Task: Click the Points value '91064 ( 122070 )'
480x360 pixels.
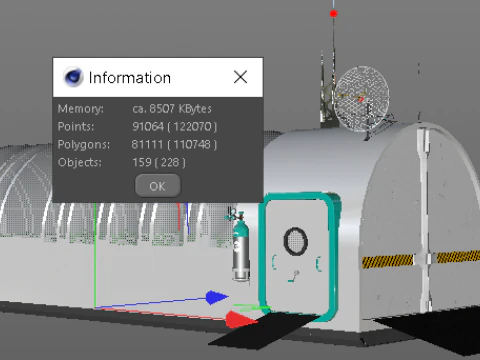Action: [174, 126]
